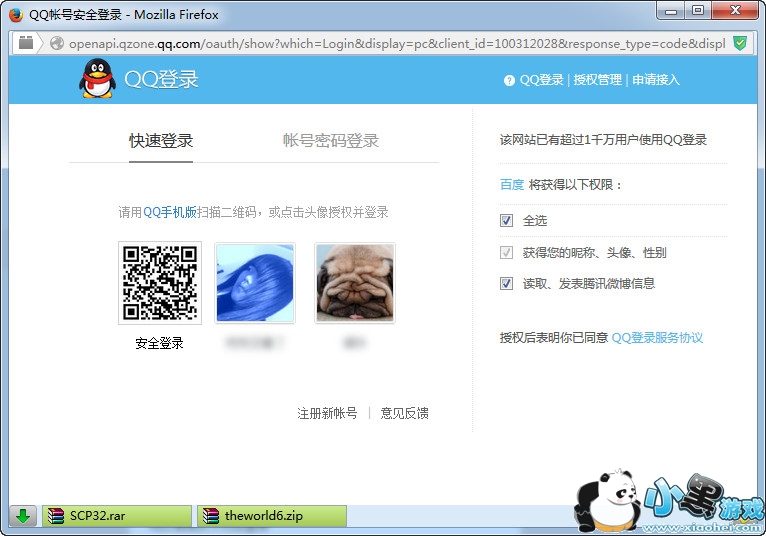The width and height of the screenshot is (766, 536).
Task: Open the 百度 link
Action: point(512,185)
